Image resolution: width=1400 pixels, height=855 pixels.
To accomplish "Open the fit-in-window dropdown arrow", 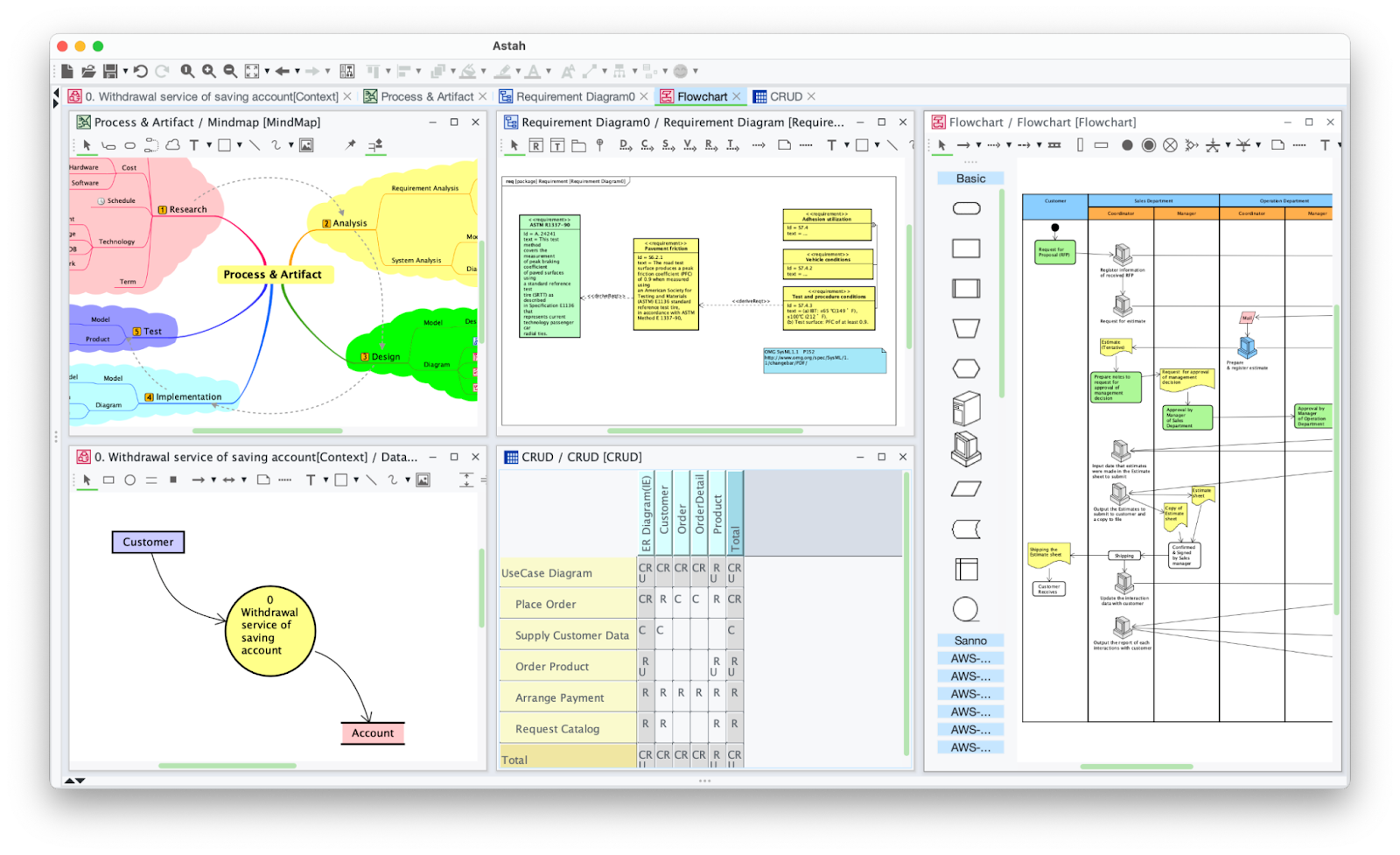I will [267, 71].
